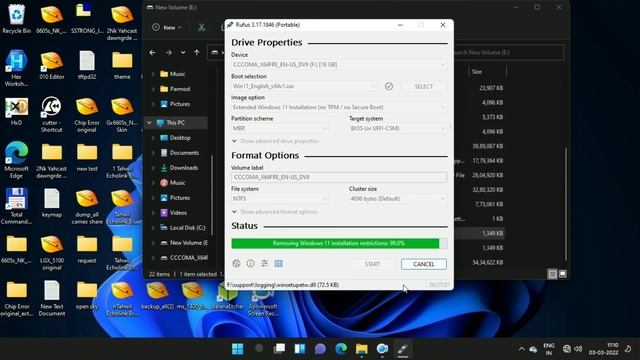The image size is (640, 360).
Task: Go up one folder in Explorer
Action: click(x=197, y=53)
